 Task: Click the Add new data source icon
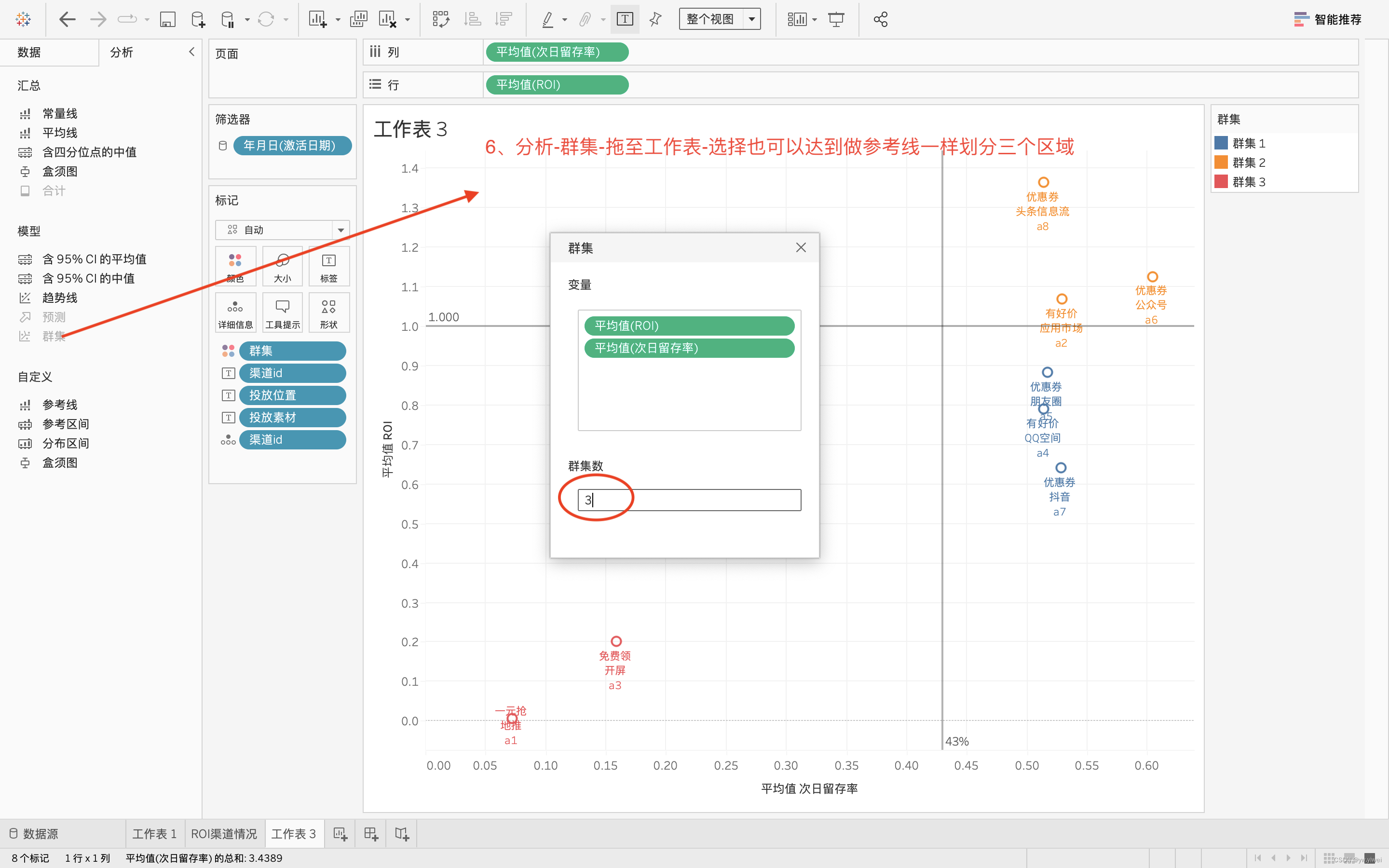coord(198,19)
